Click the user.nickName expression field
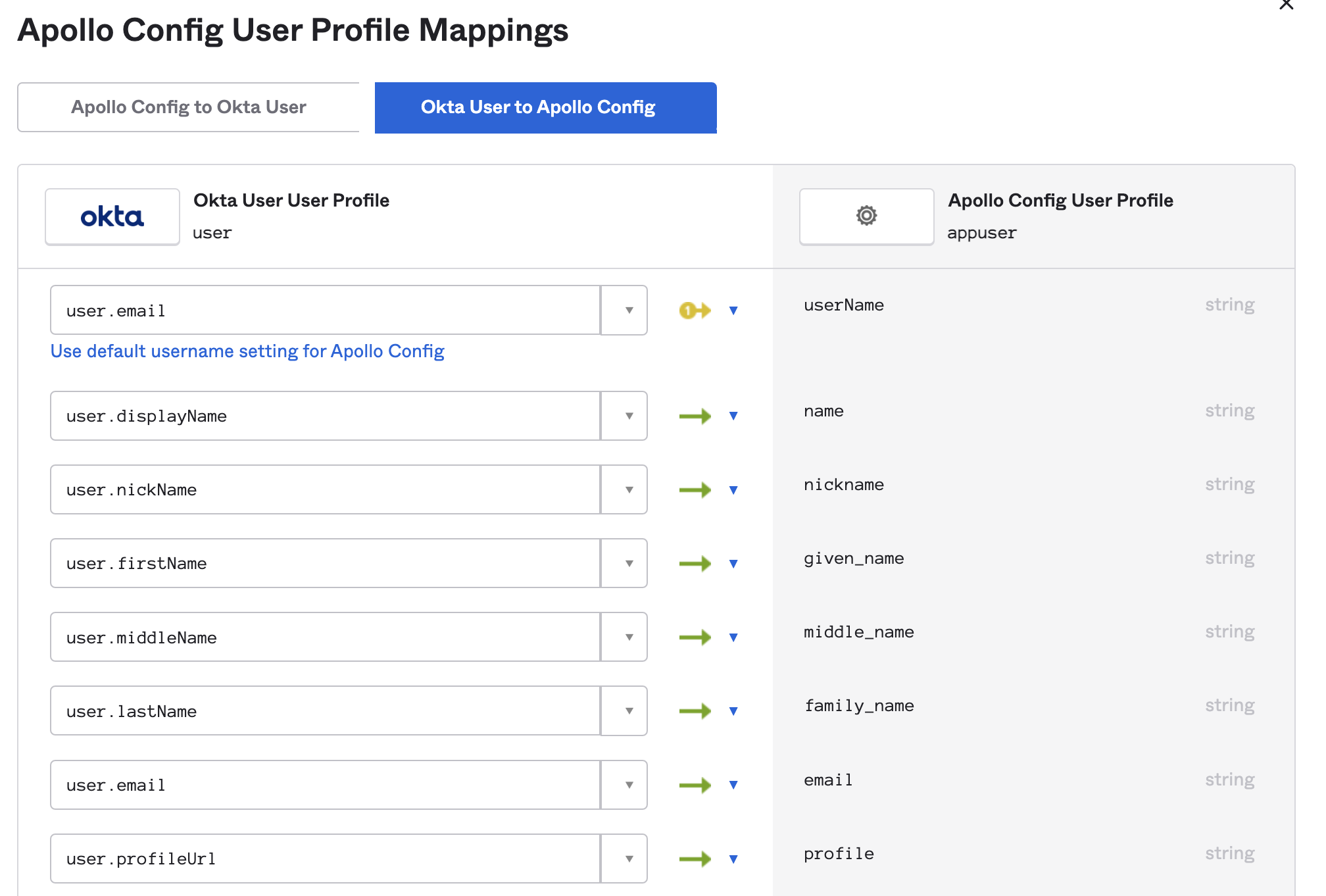1326x896 pixels. pyautogui.click(x=326, y=489)
